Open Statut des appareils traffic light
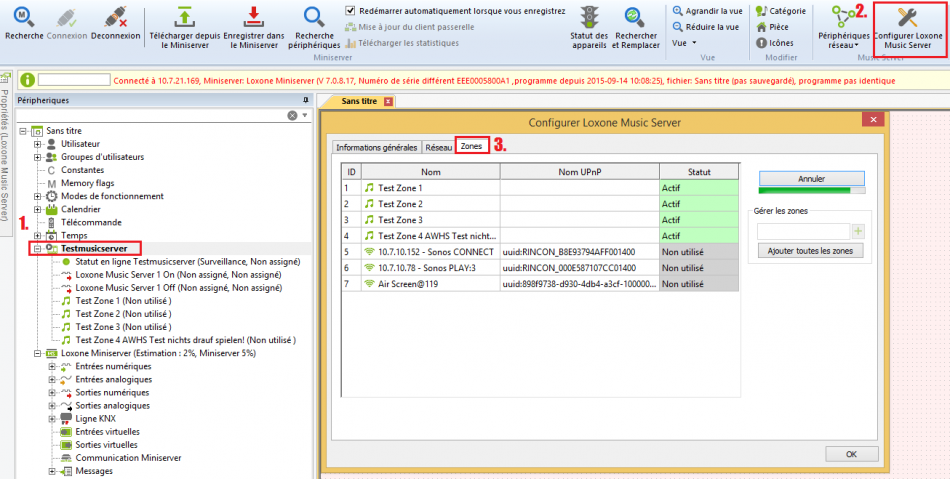 [589, 16]
